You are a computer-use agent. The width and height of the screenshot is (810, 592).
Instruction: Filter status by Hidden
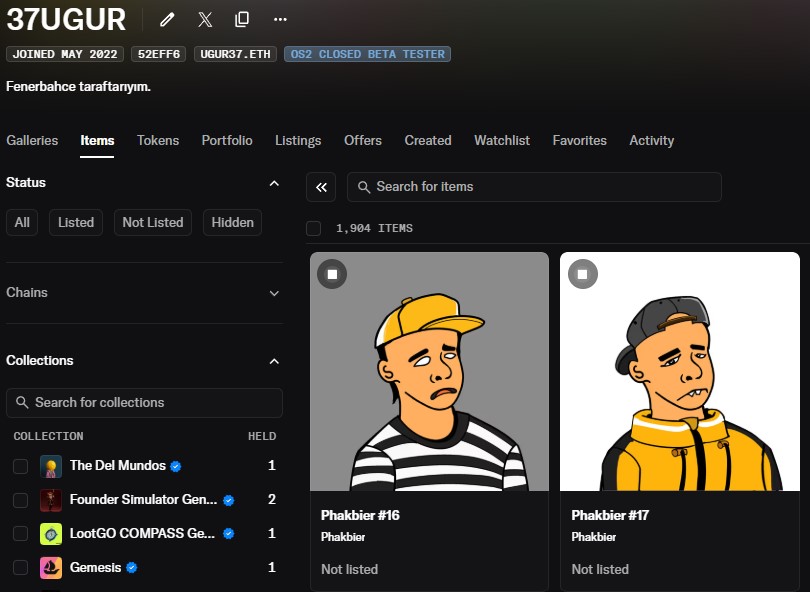pos(232,223)
